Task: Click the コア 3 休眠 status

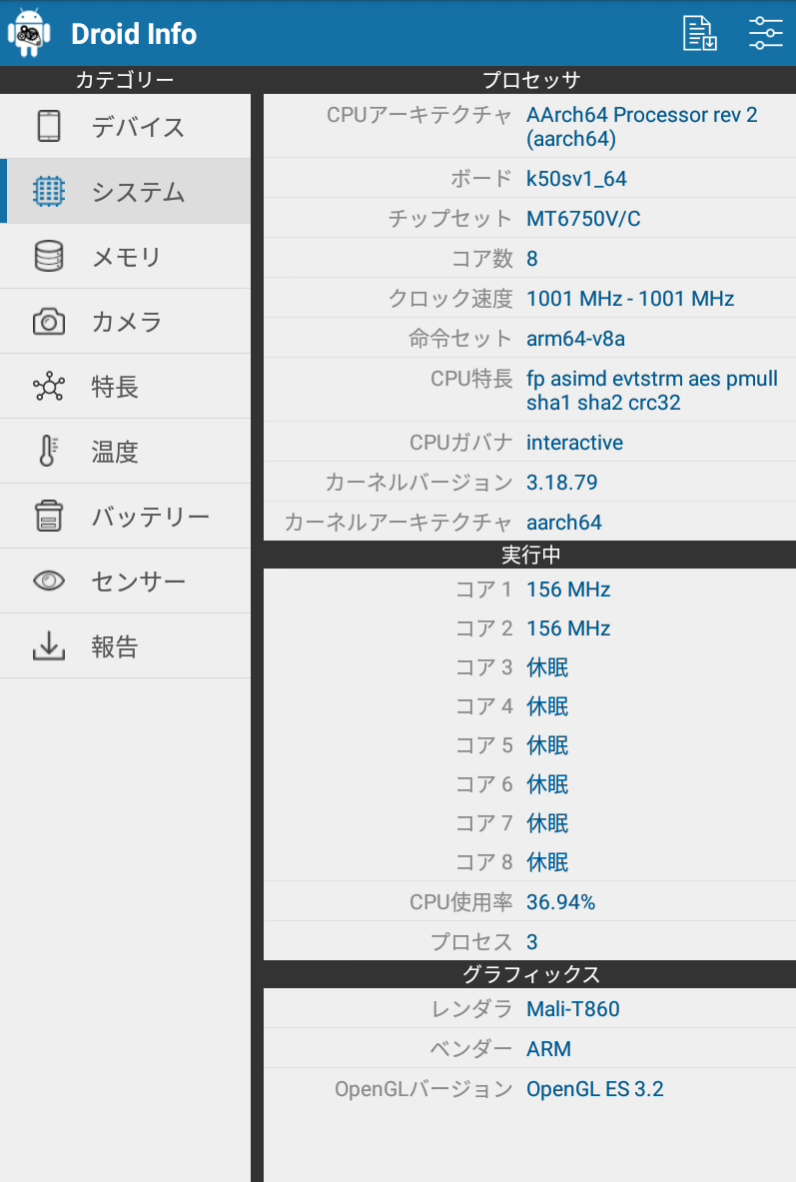Action: click(547, 667)
